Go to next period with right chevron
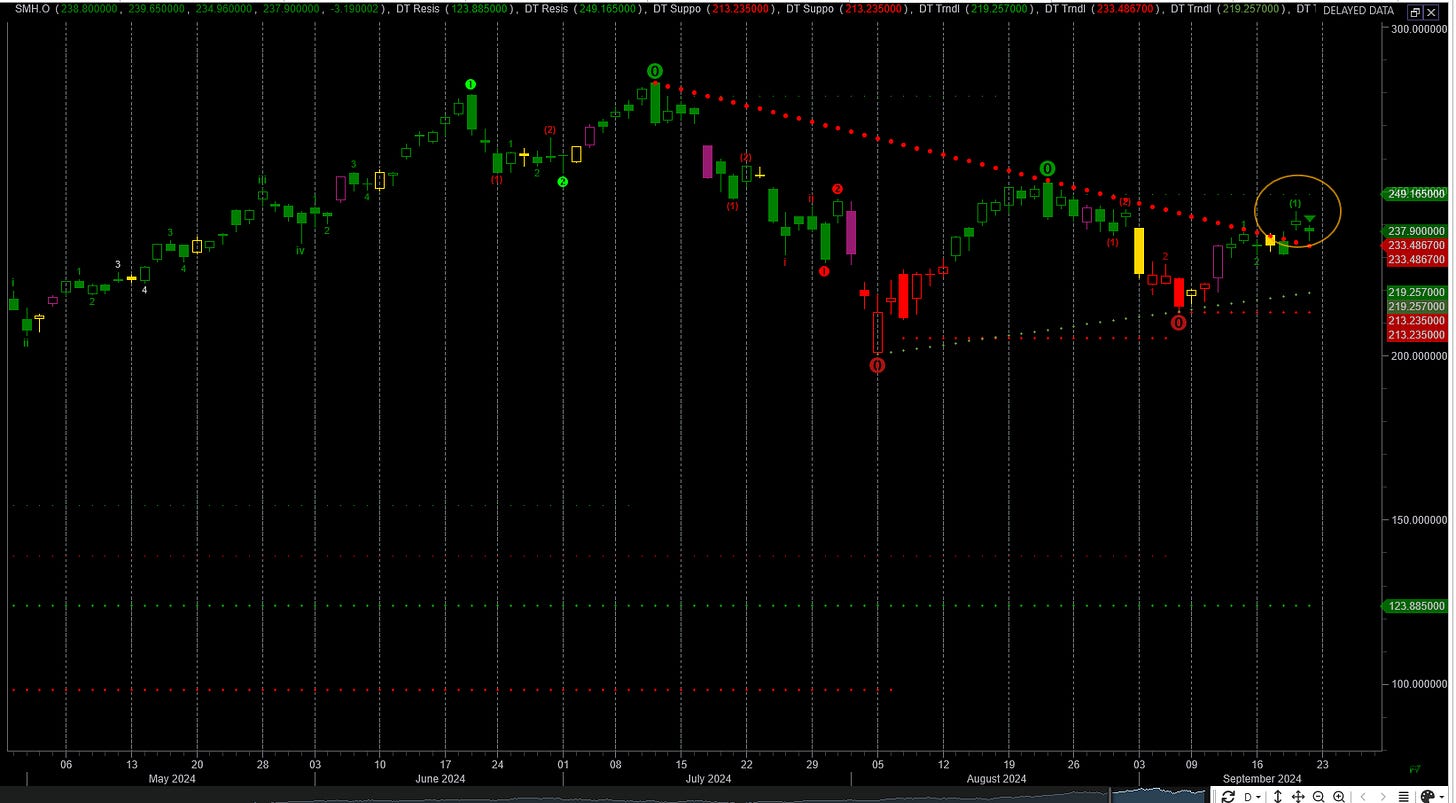The height and width of the screenshot is (803, 1456). [x=1383, y=796]
